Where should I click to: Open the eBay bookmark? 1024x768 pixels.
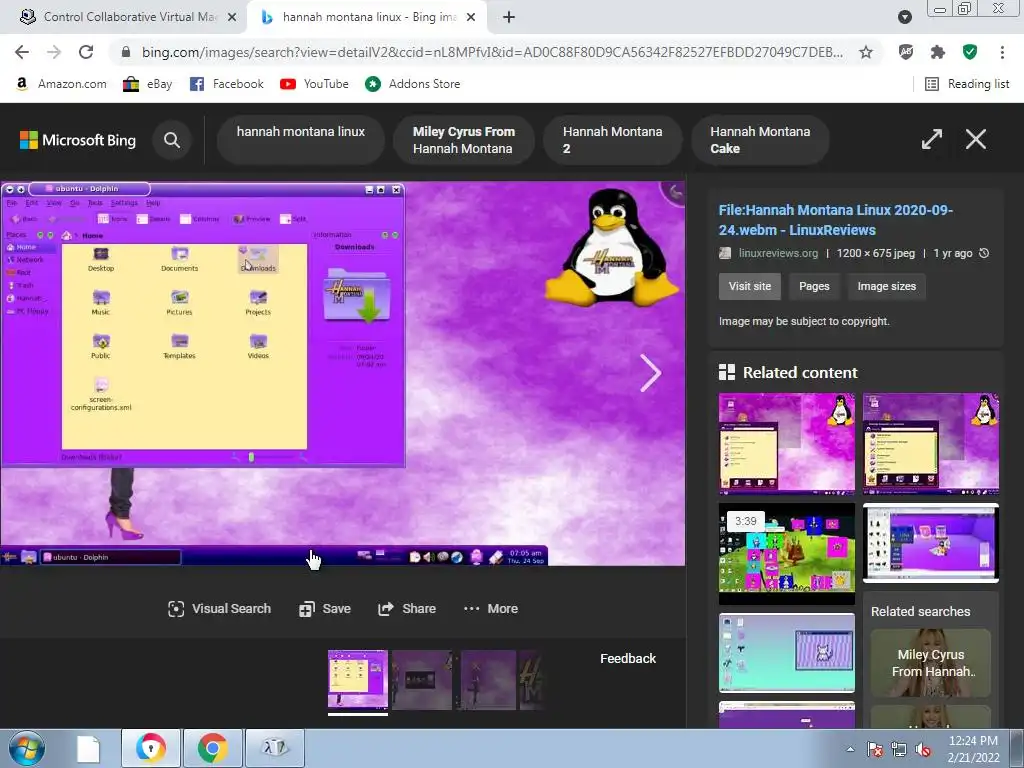click(x=148, y=84)
